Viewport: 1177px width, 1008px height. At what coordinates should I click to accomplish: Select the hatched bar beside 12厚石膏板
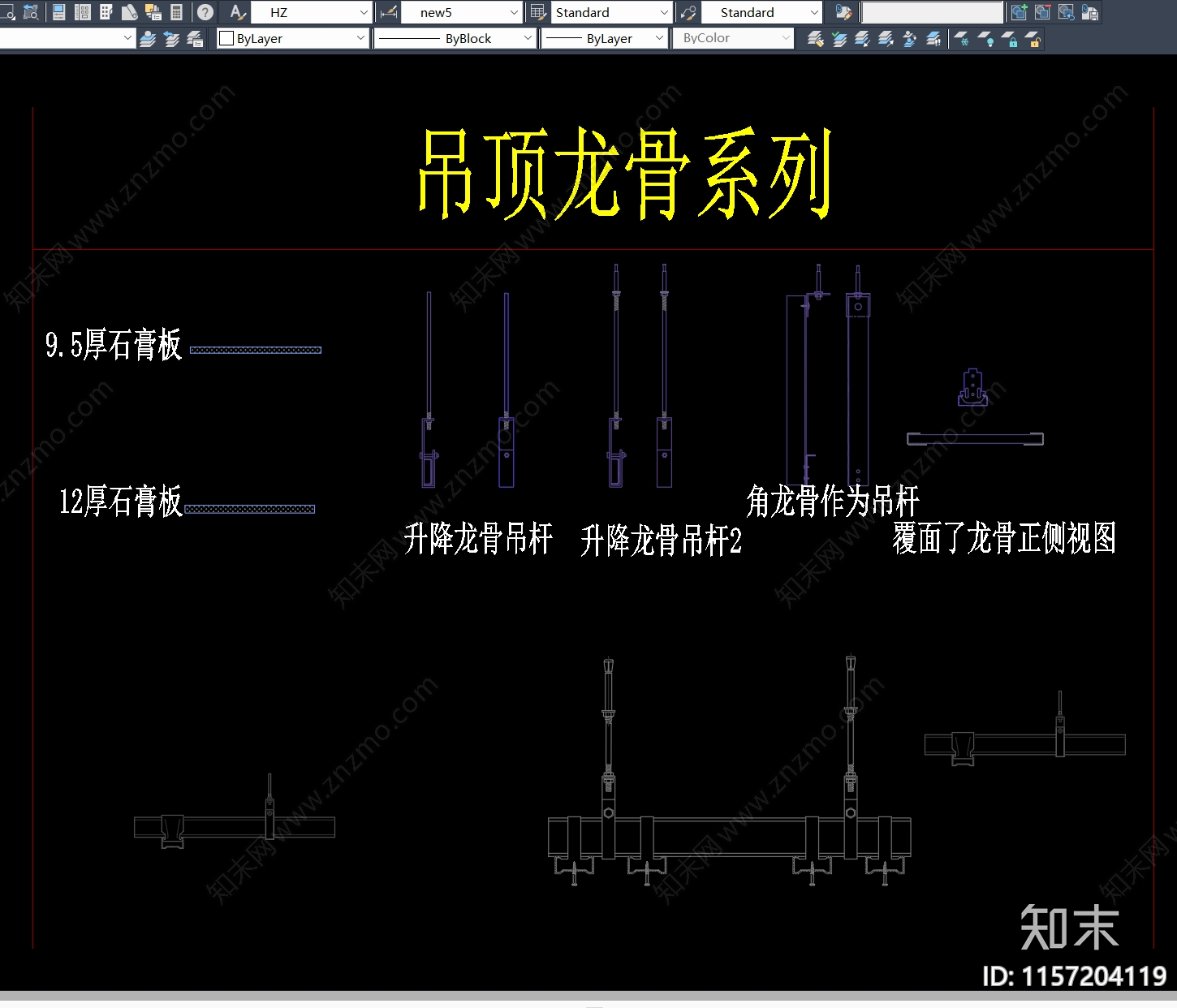[250, 509]
